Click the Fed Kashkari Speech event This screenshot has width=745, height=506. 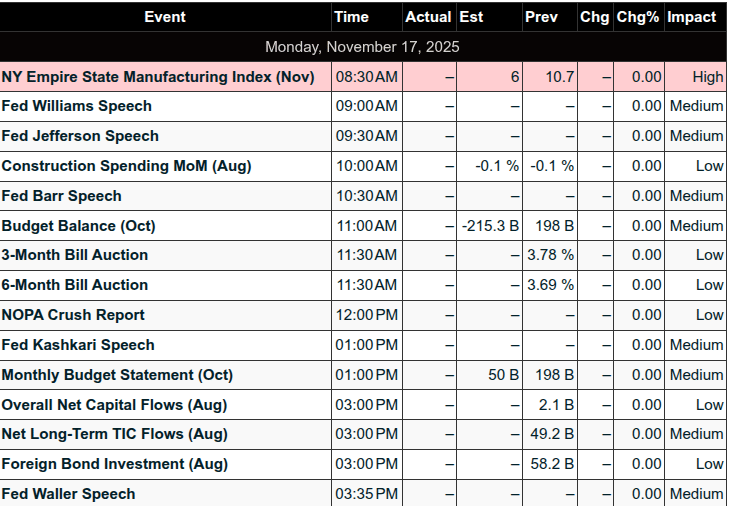[x=78, y=345]
